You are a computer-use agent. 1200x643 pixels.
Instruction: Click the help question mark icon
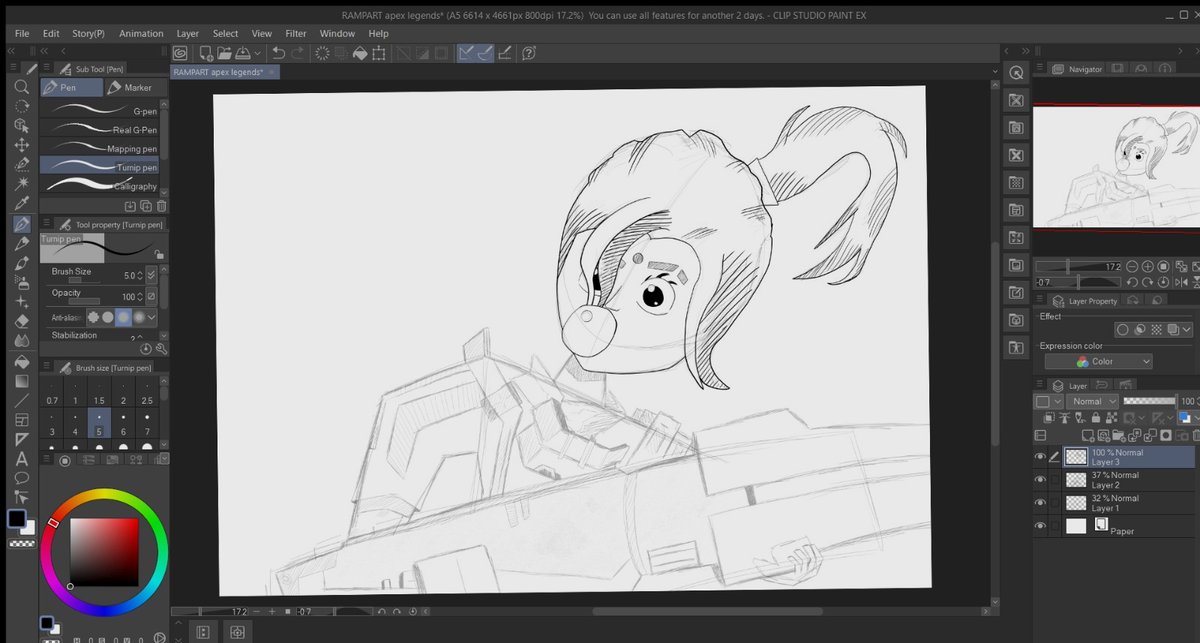[529, 53]
